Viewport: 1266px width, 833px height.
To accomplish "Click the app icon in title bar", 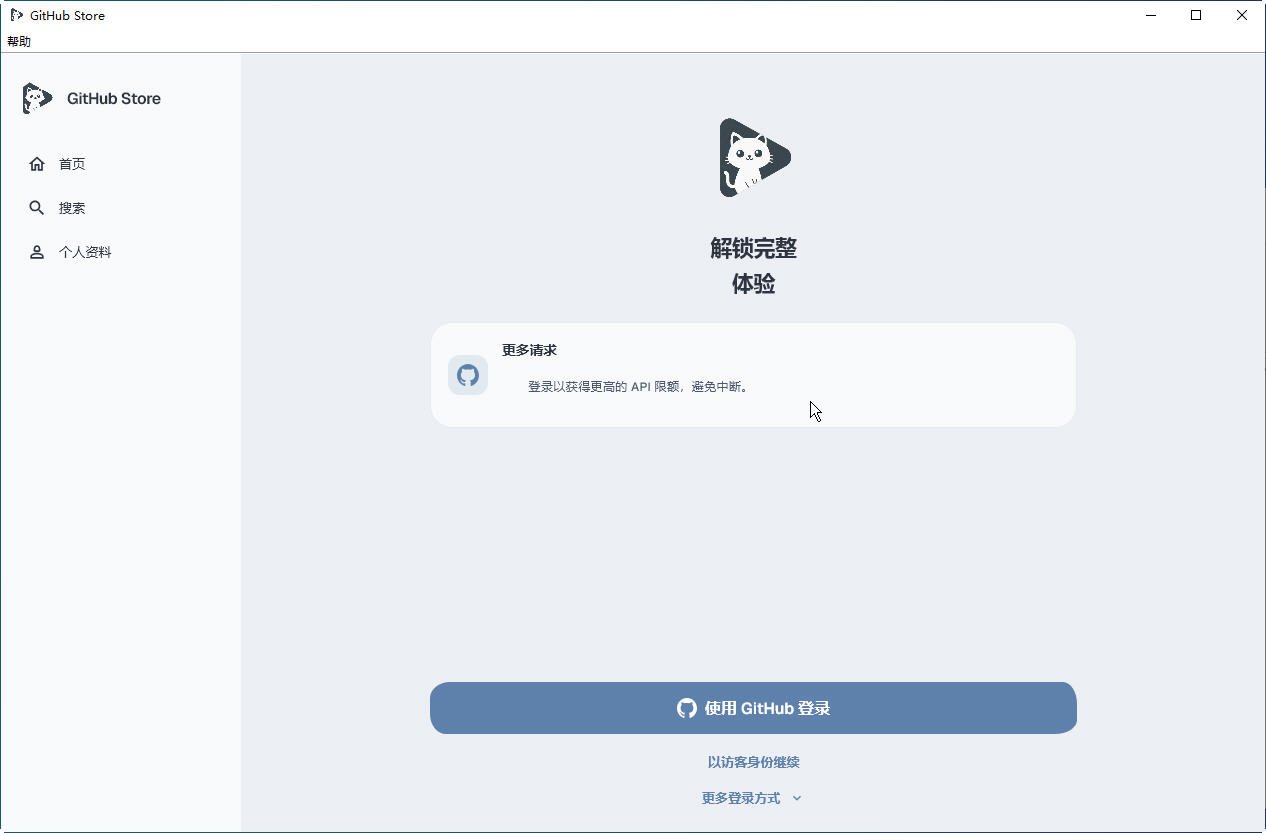I will pos(16,15).
